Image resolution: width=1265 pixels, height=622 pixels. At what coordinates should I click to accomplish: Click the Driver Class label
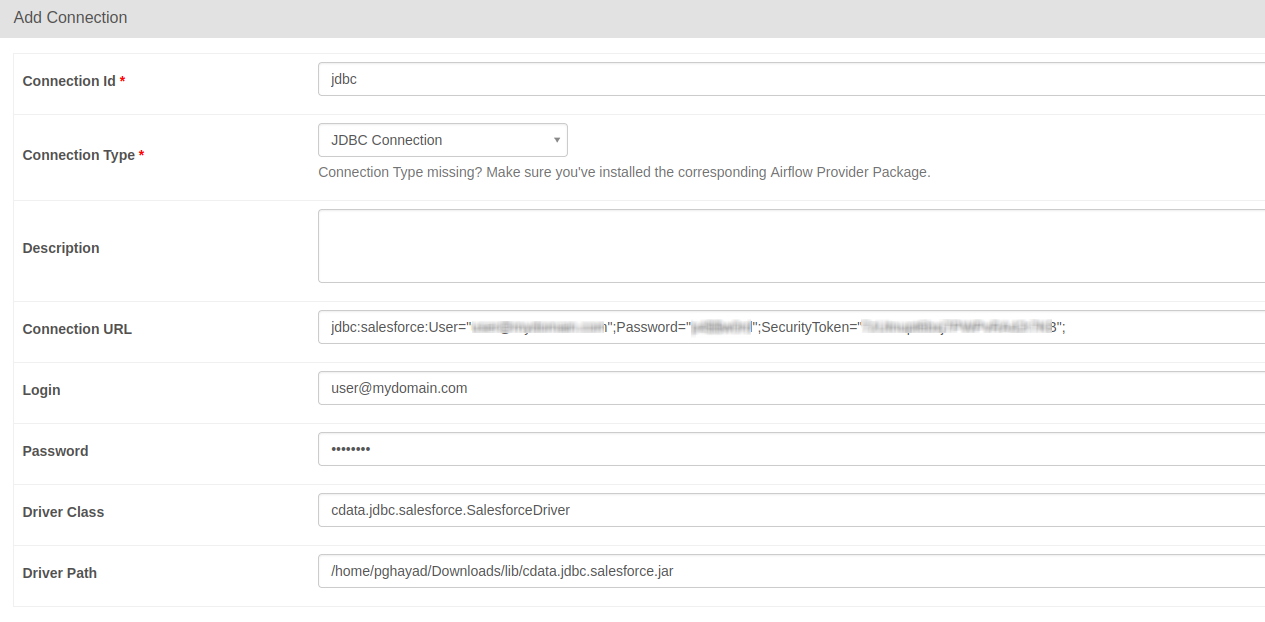tap(63, 512)
